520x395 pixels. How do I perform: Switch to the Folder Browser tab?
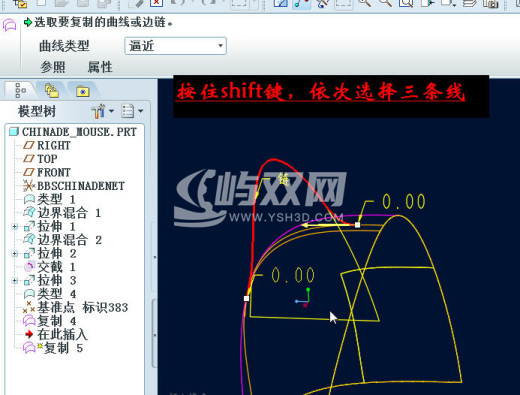52,91
